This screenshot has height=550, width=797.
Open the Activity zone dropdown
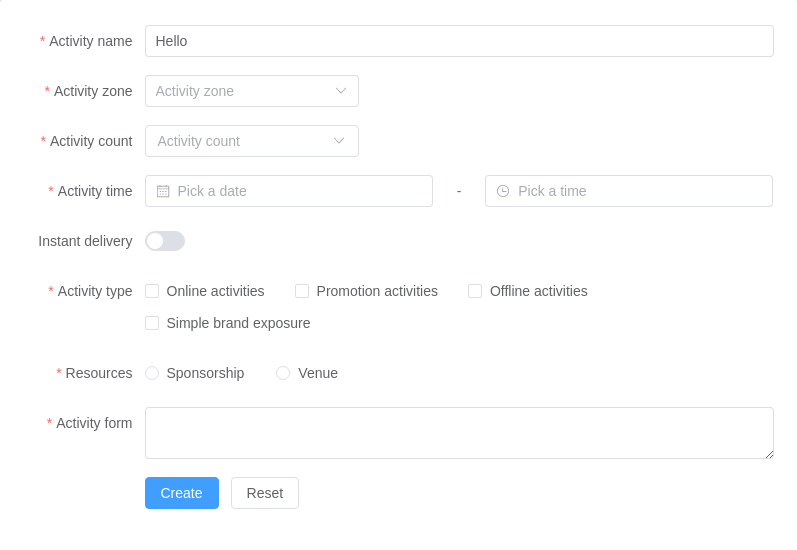[x=240, y=91]
